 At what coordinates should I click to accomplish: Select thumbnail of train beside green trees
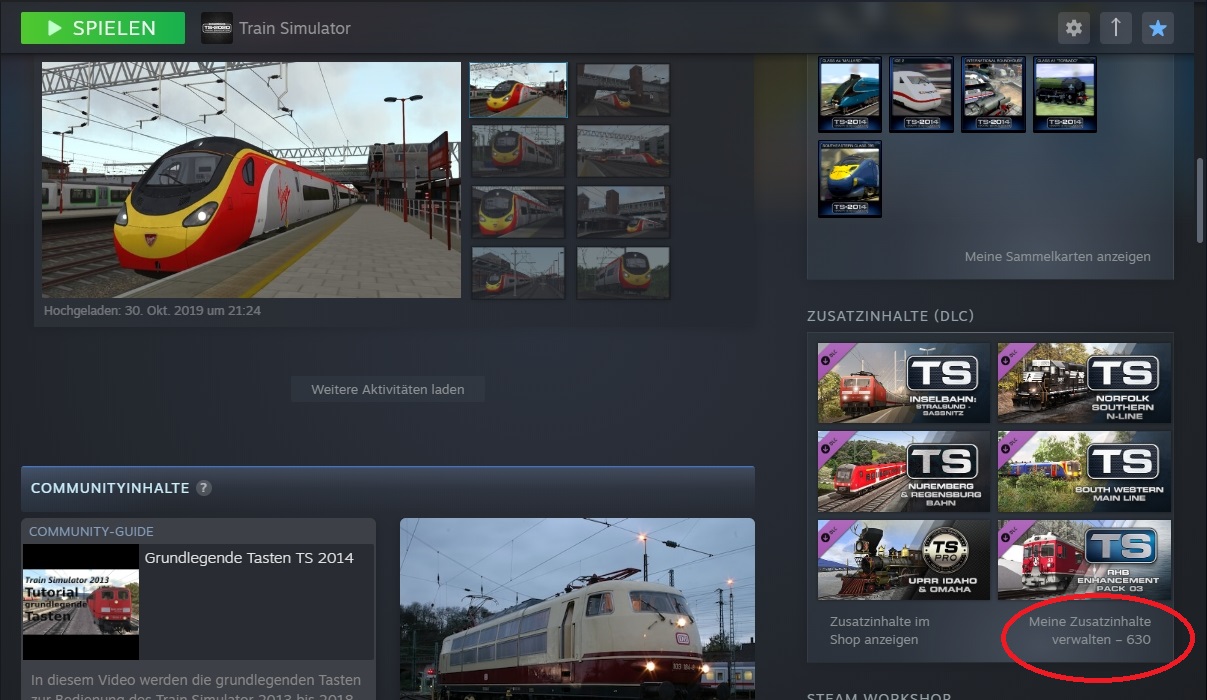[x=623, y=272]
